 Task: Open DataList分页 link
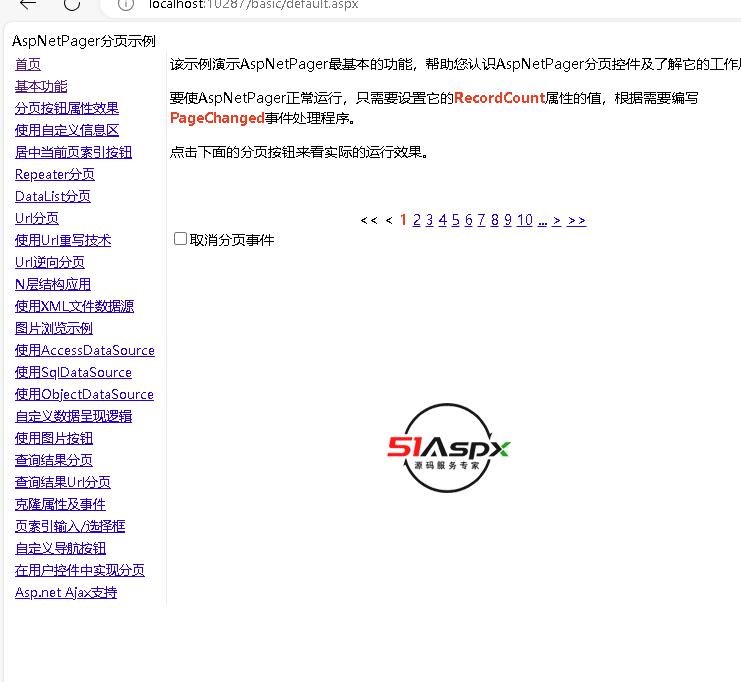point(53,196)
